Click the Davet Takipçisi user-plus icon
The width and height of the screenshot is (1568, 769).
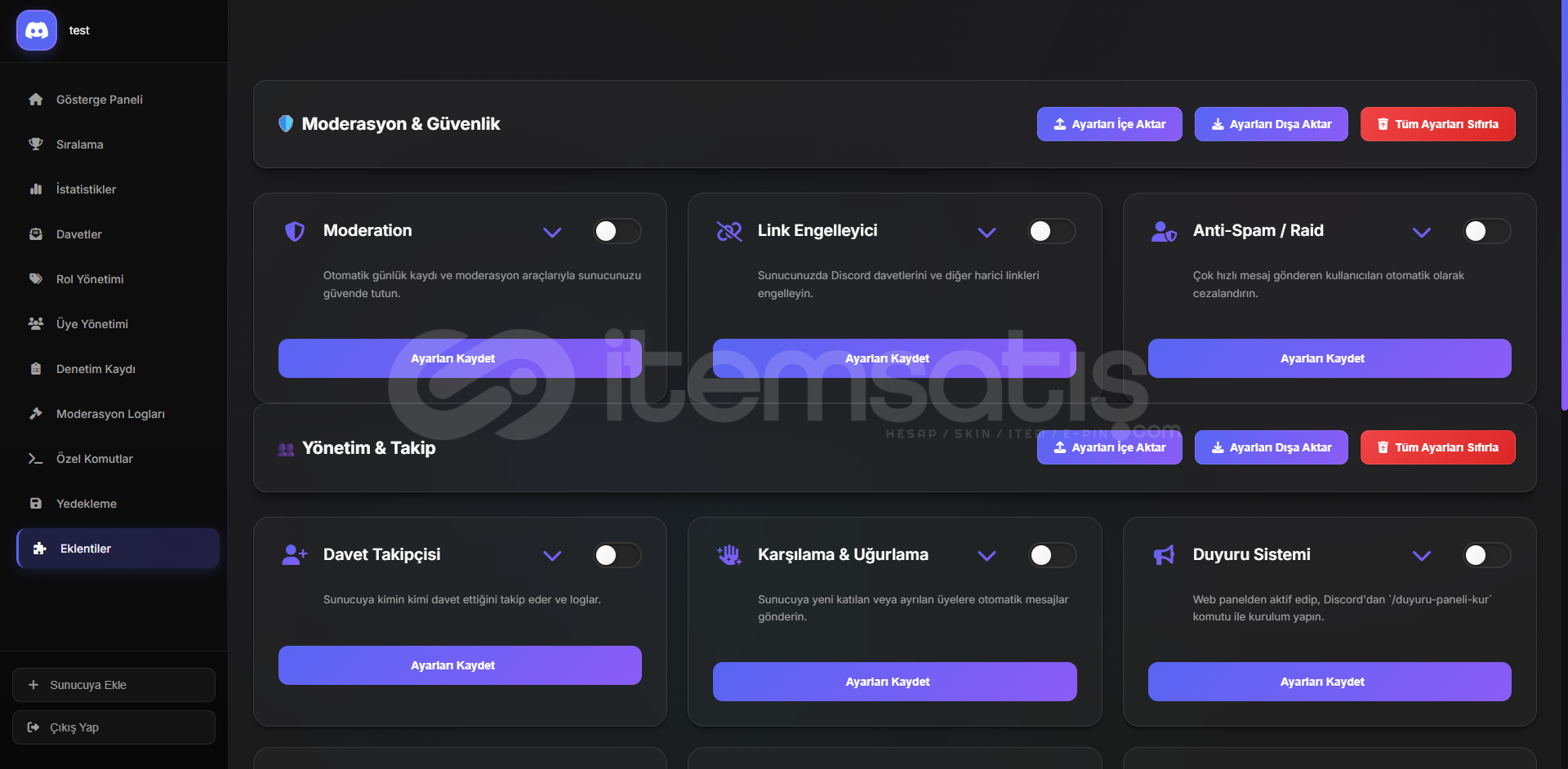[x=294, y=555]
